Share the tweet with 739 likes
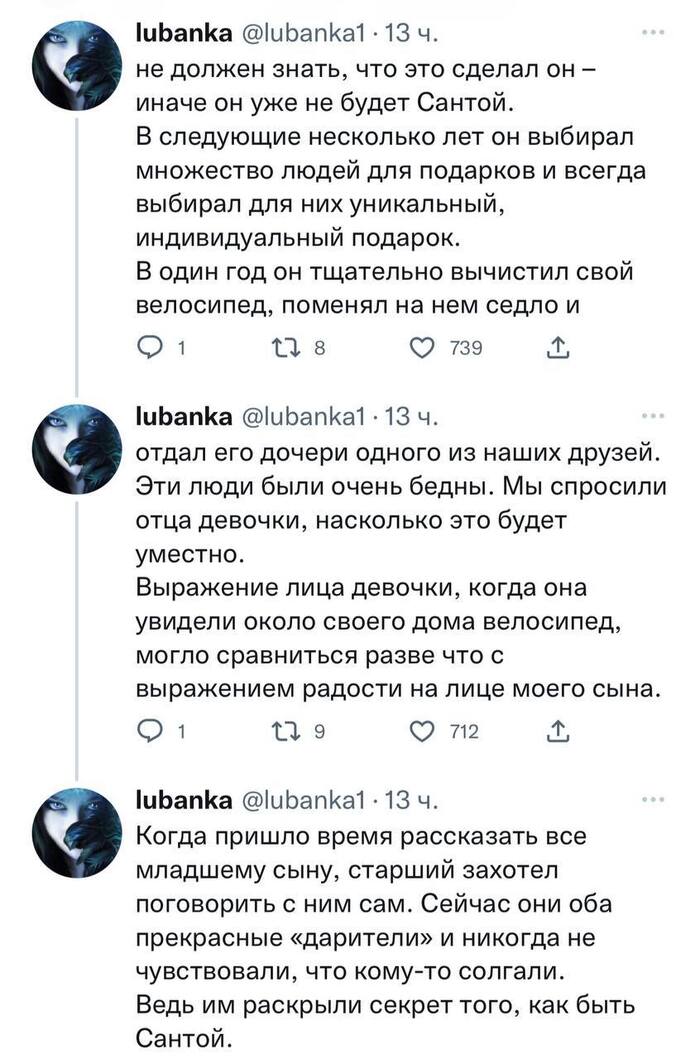Image resolution: width=700 pixels, height=1059 pixels. tap(552, 347)
